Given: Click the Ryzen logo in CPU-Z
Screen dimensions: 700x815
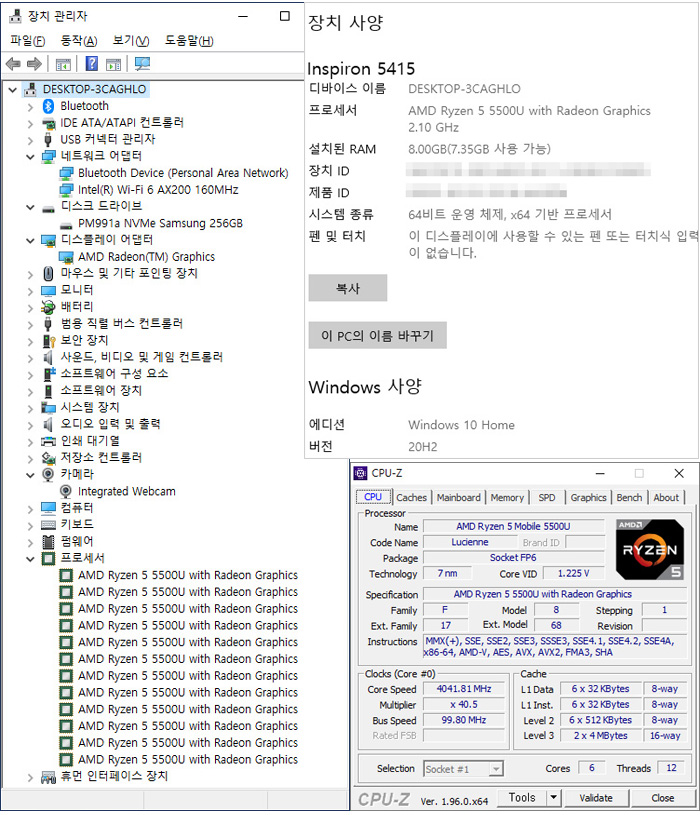Looking at the screenshot, I should click(x=650, y=549).
